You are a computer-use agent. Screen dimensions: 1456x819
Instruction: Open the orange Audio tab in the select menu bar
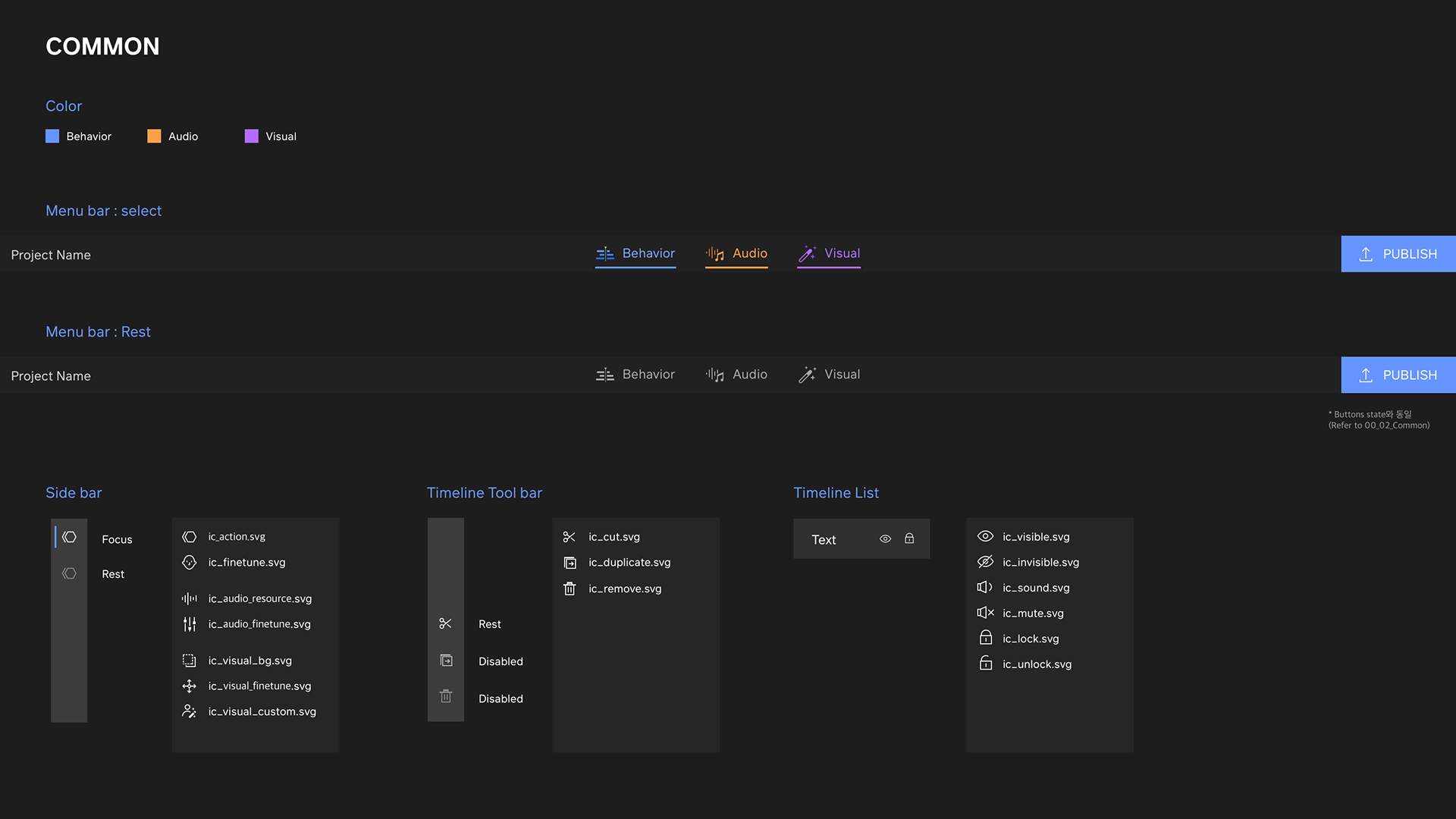(736, 253)
